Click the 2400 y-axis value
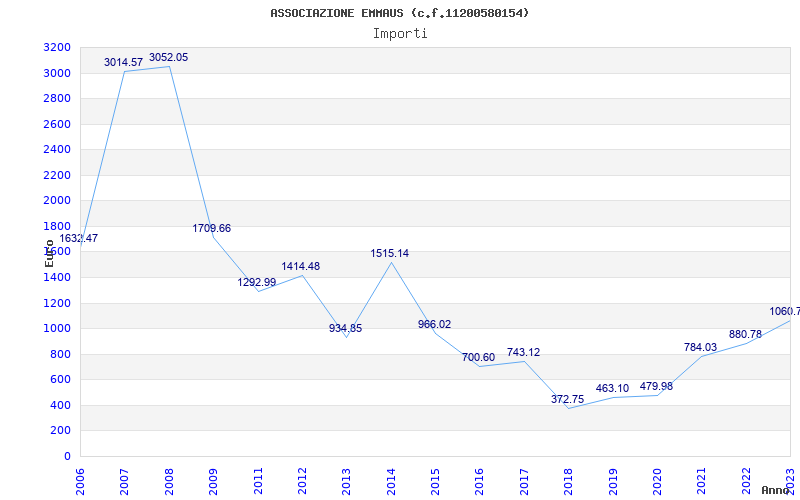The image size is (800, 500). (x=57, y=150)
